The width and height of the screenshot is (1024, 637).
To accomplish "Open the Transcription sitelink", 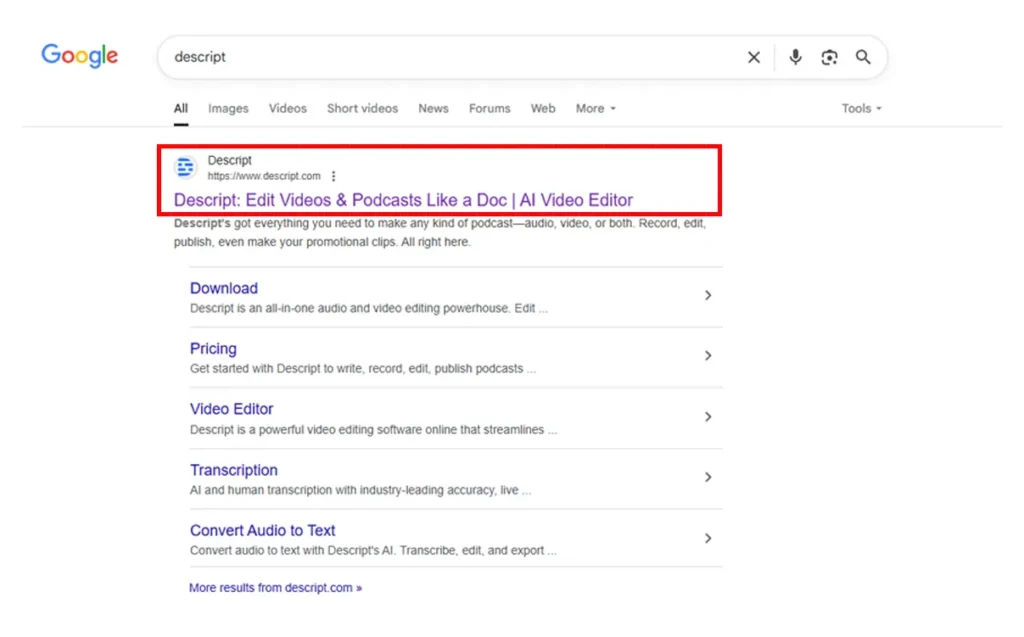I will tap(233, 470).
